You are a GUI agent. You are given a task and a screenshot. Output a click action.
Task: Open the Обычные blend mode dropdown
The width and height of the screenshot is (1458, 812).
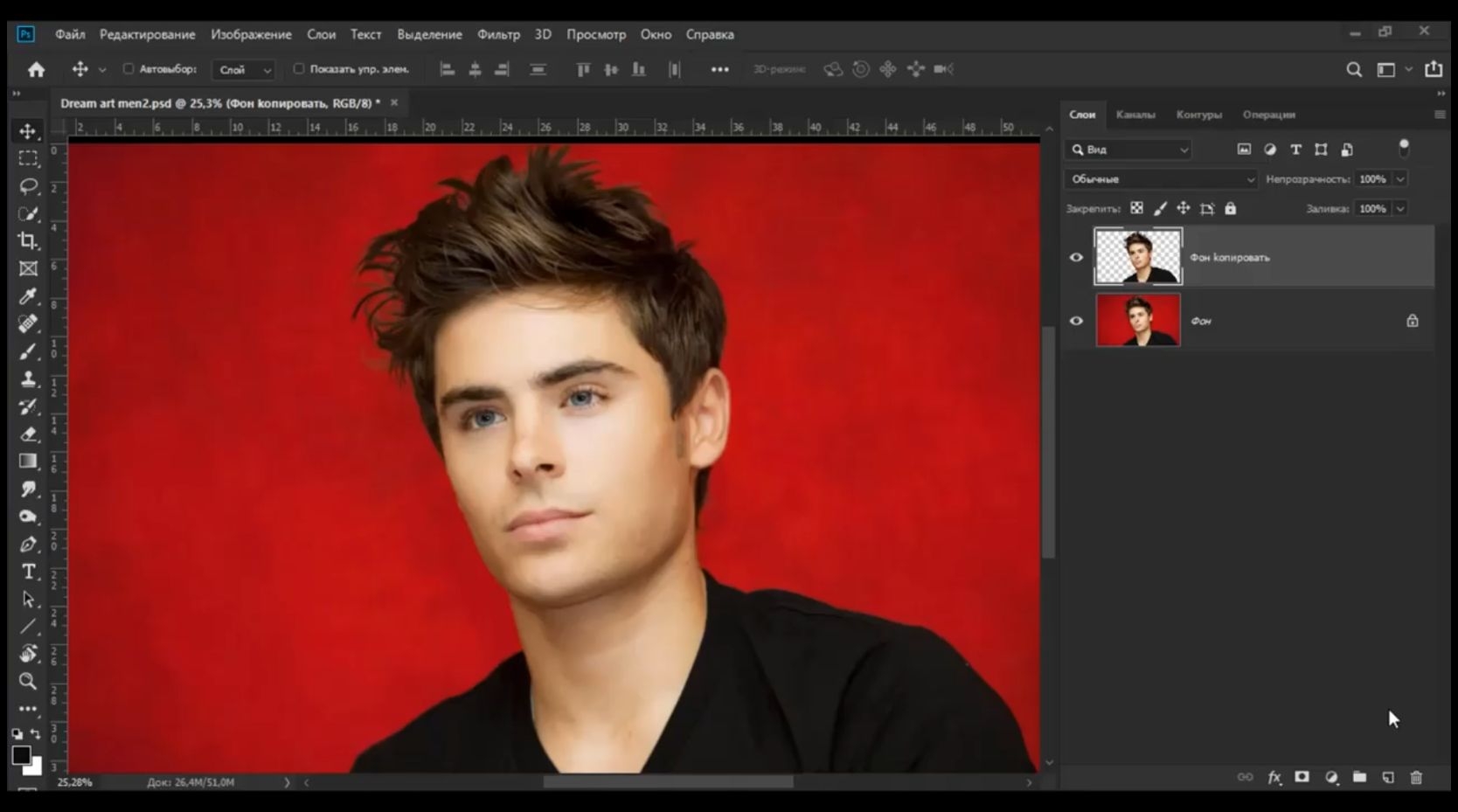click(x=1161, y=179)
